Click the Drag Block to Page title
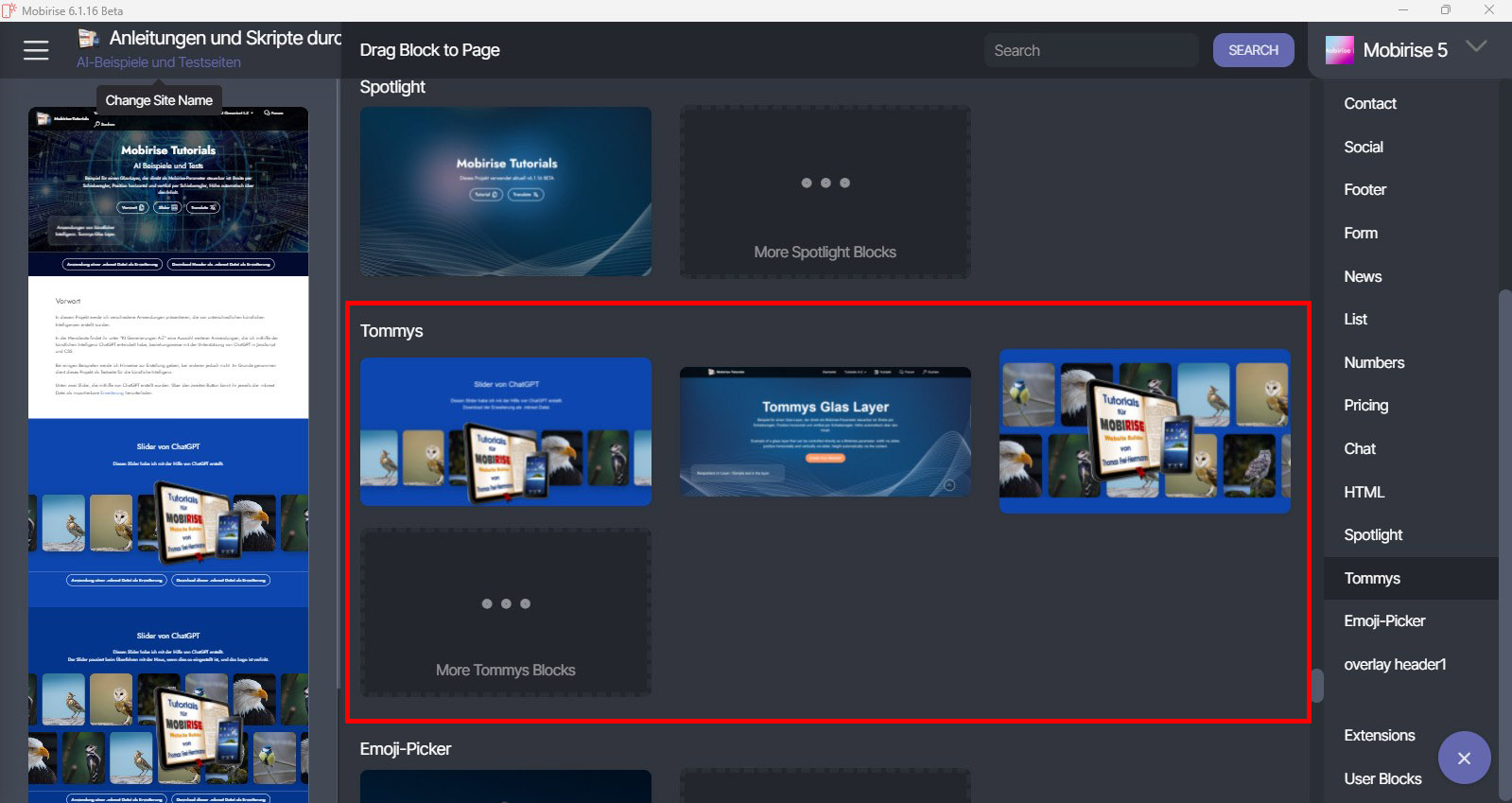Screen dimensions: 1512x803 point(429,50)
